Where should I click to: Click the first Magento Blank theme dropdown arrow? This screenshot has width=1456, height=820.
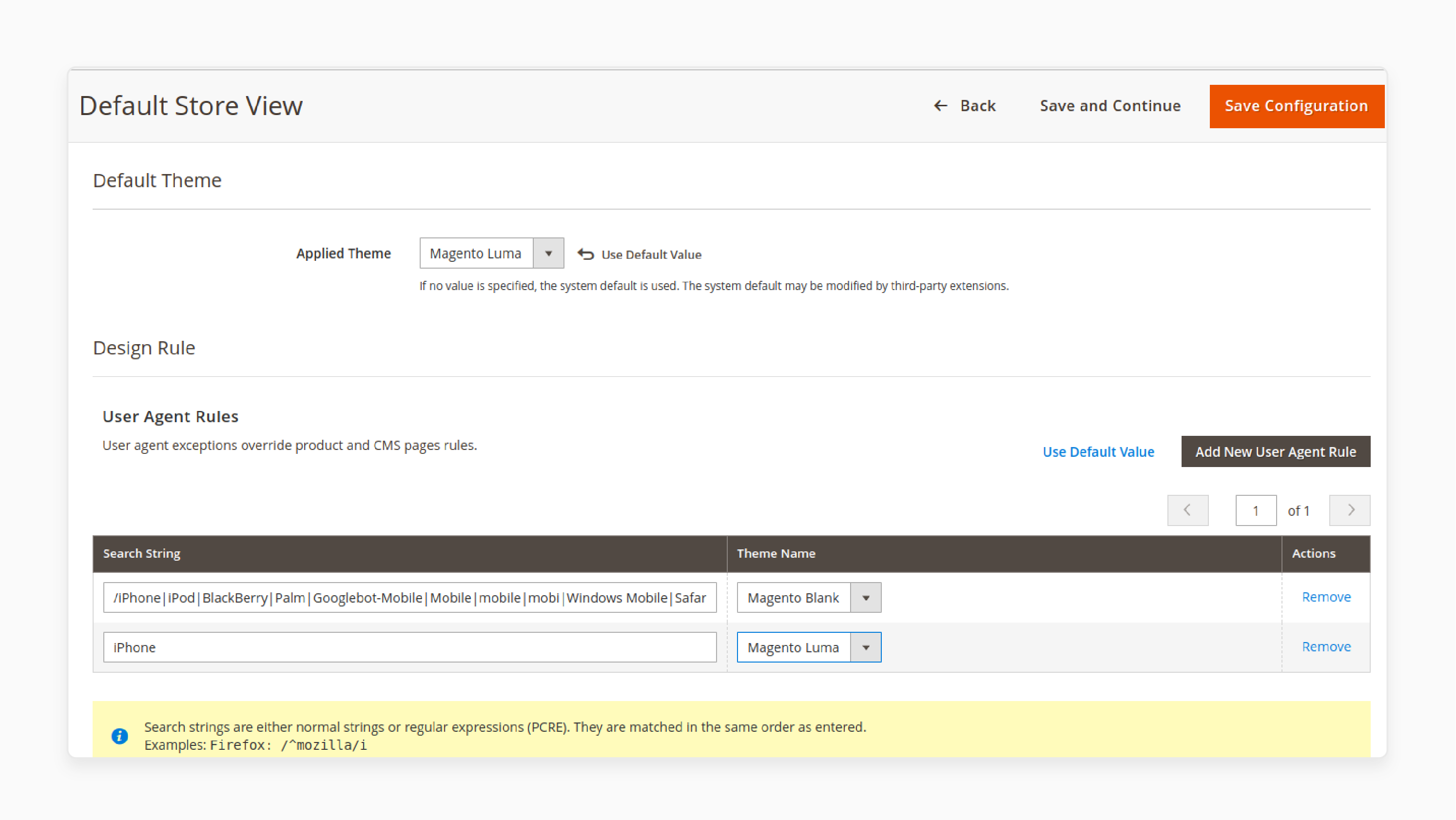click(866, 597)
